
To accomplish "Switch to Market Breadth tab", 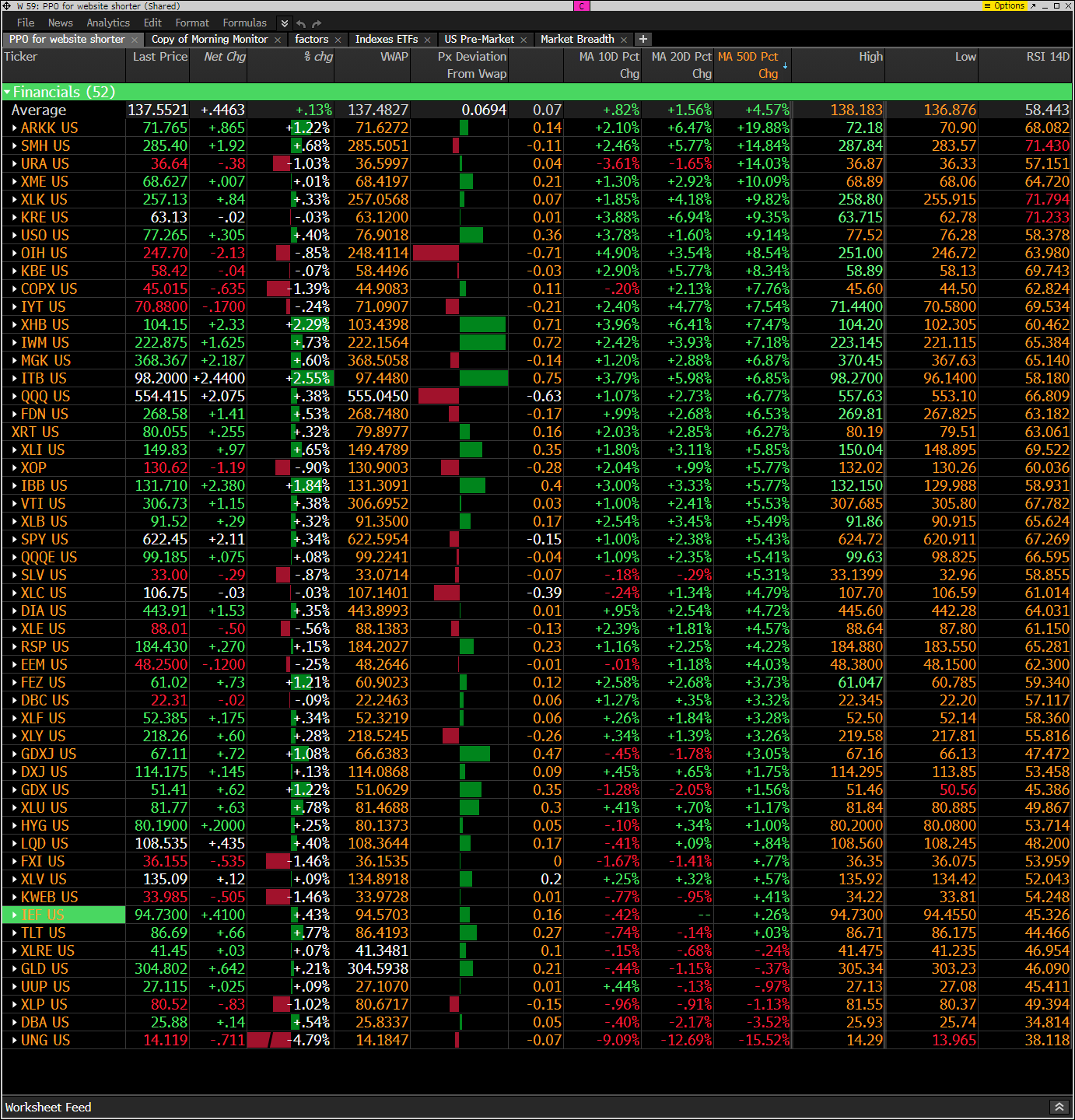I will point(577,39).
